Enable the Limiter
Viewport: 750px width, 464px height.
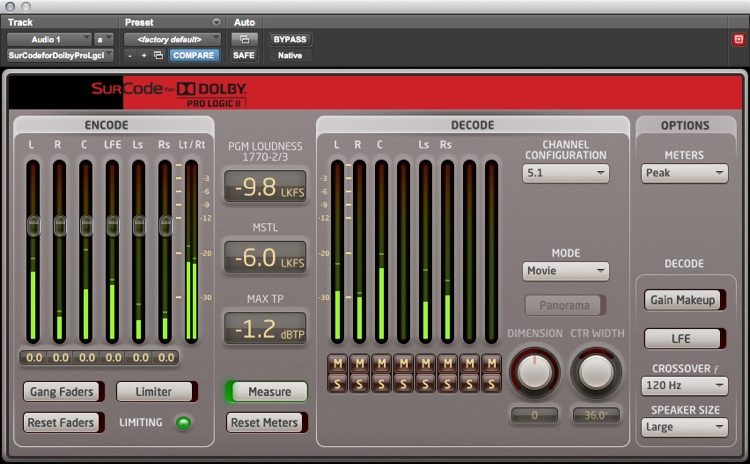point(156,392)
